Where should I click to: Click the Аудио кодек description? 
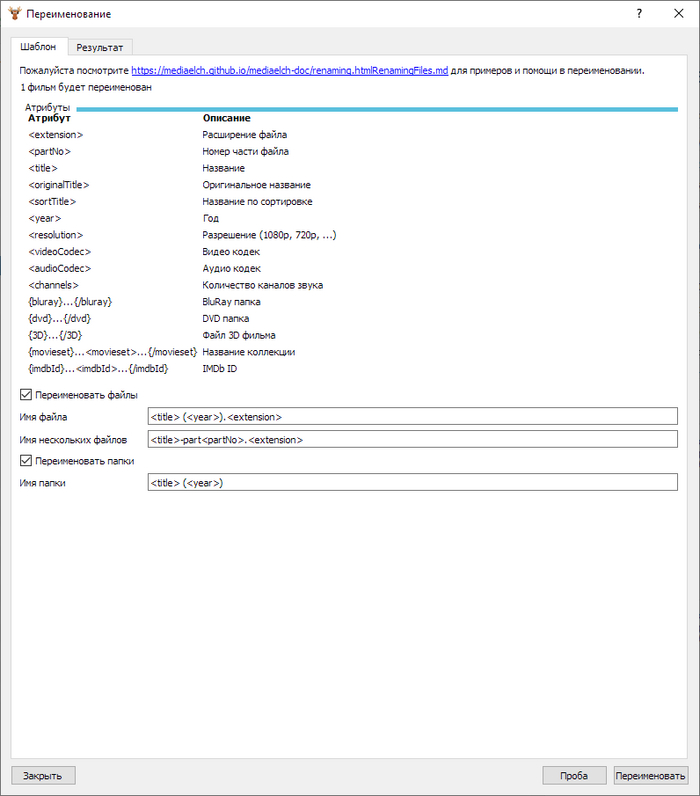pyautogui.click(x=231, y=269)
